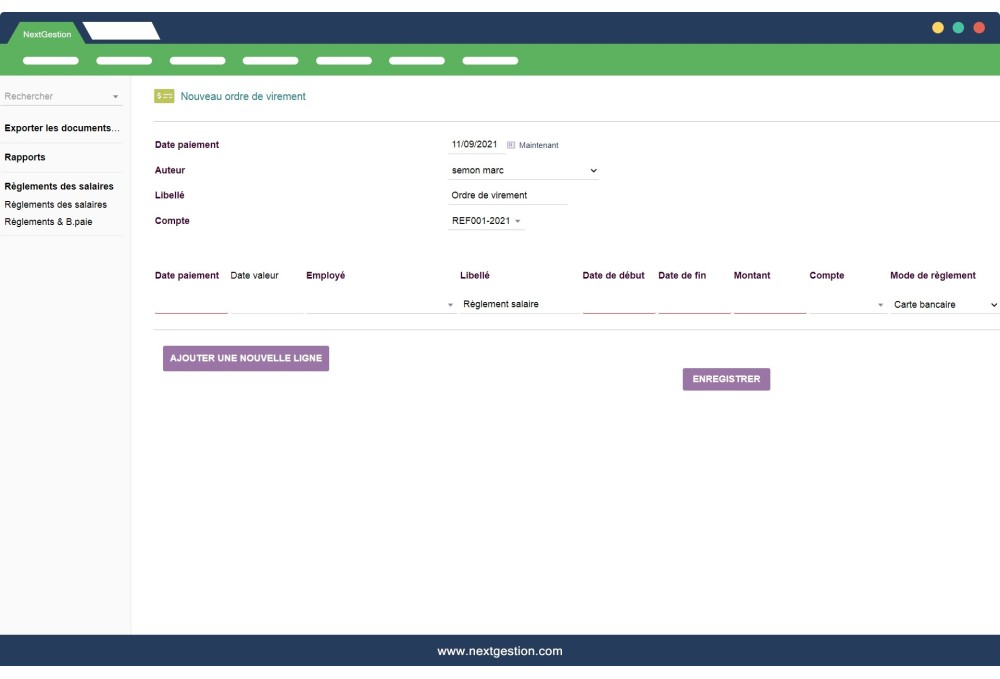Click AJOUTER UNE NOUVELLE LIGNE
The width and height of the screenshot is (1000, 679).
[246, 357]
